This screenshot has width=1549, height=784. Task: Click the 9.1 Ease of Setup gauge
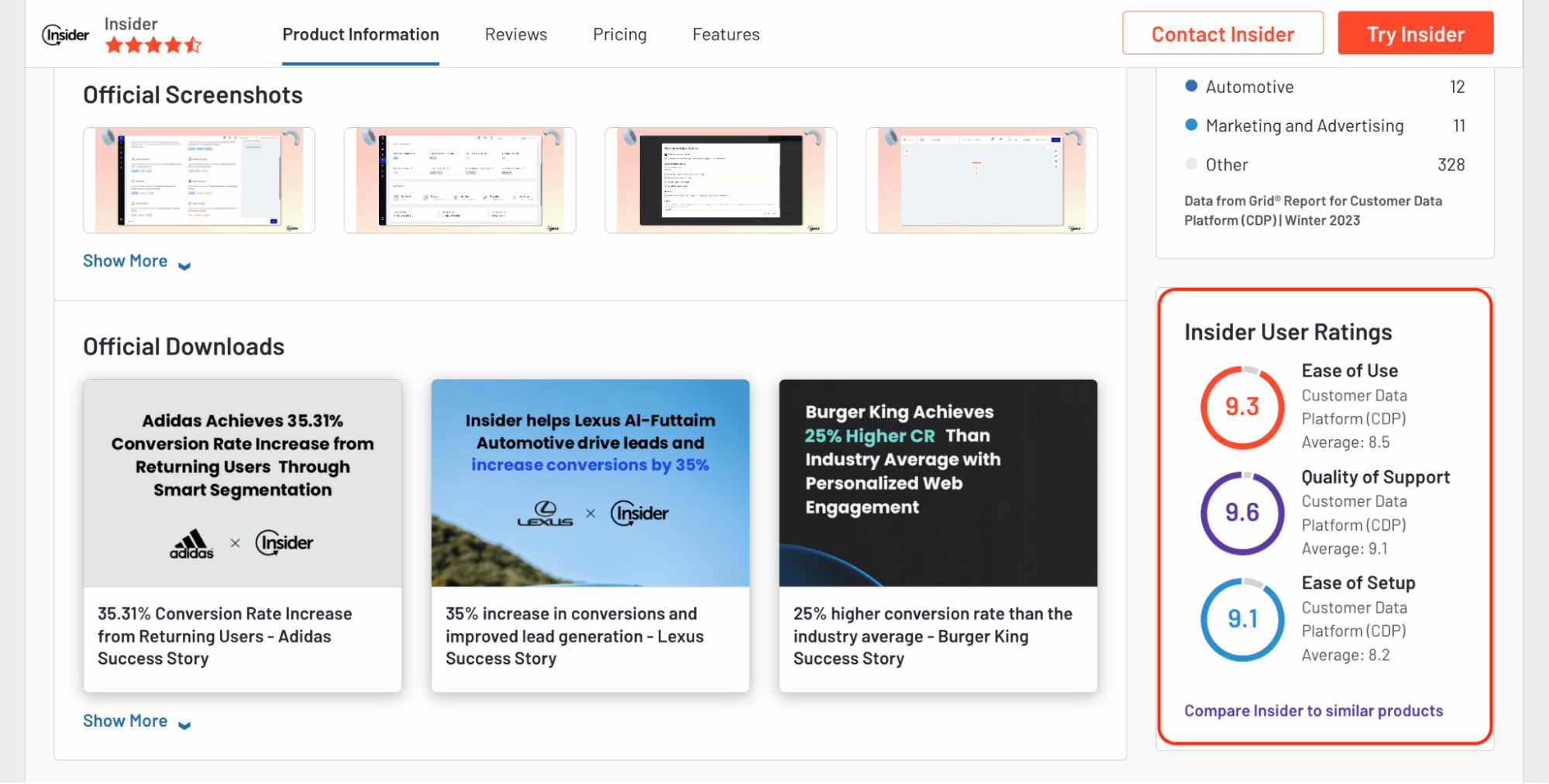coord(1241,618)
